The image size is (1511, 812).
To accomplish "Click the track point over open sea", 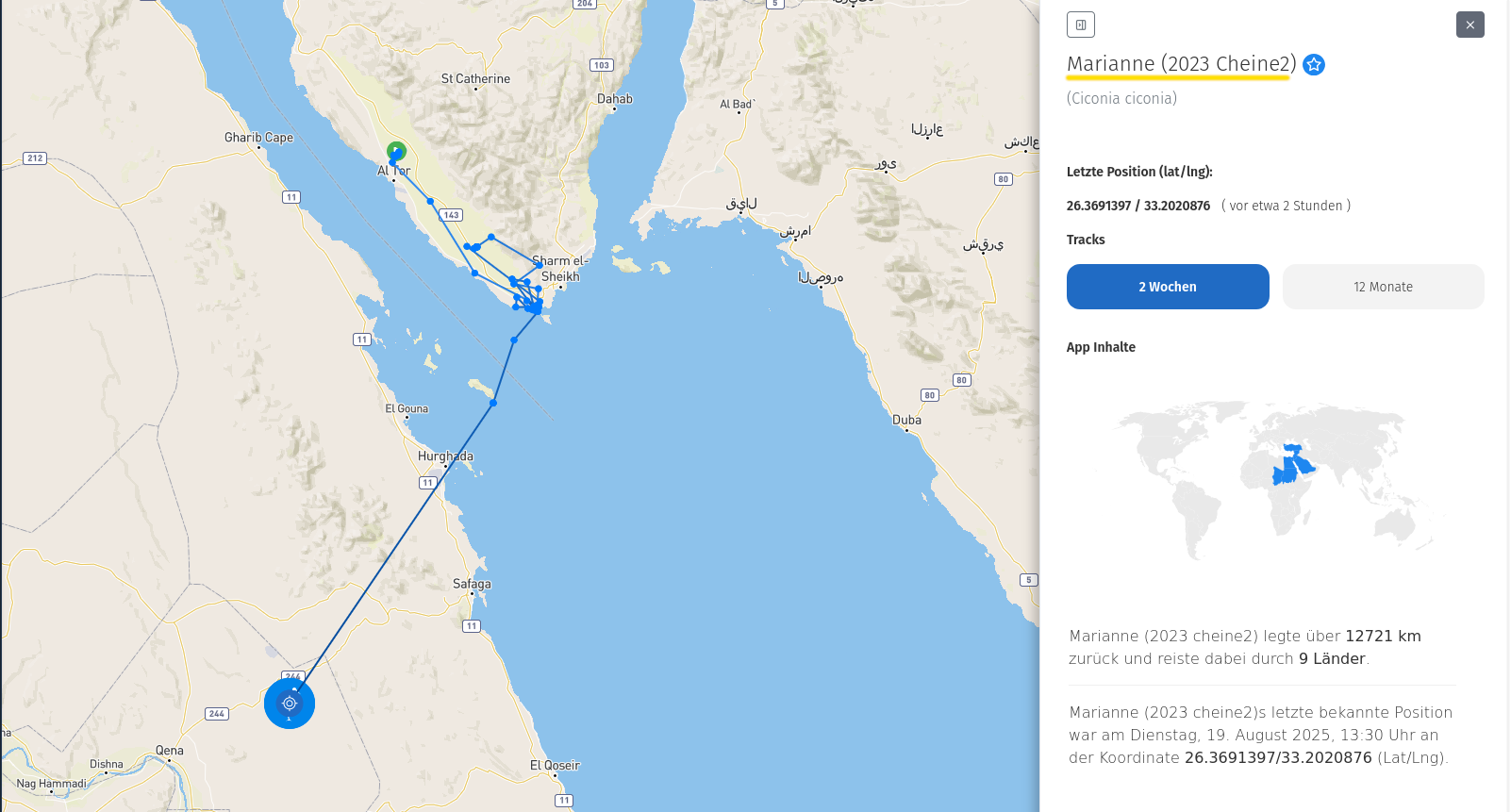I will 493,403.
